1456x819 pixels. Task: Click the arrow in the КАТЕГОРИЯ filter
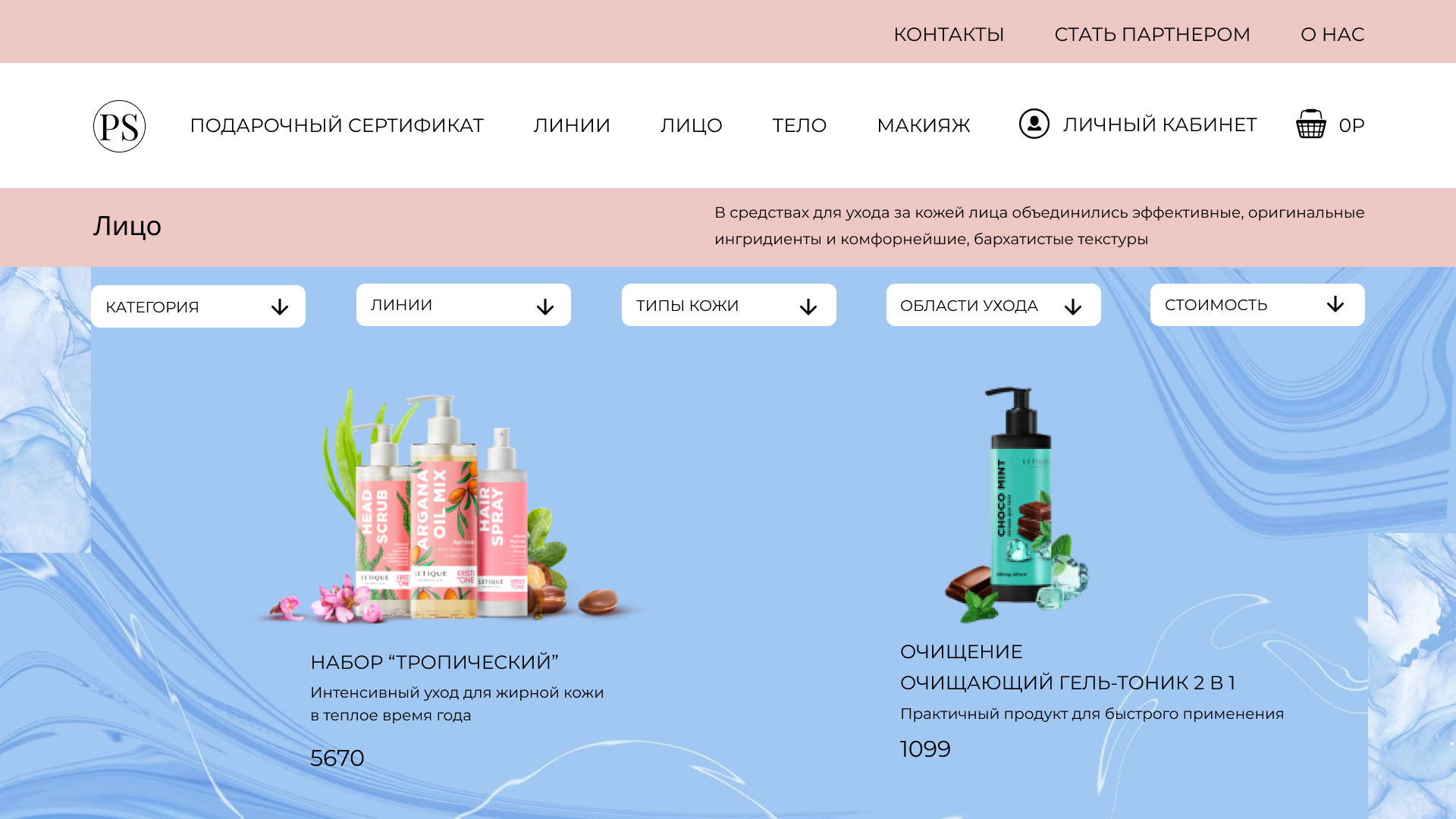[x=280, y=307]
